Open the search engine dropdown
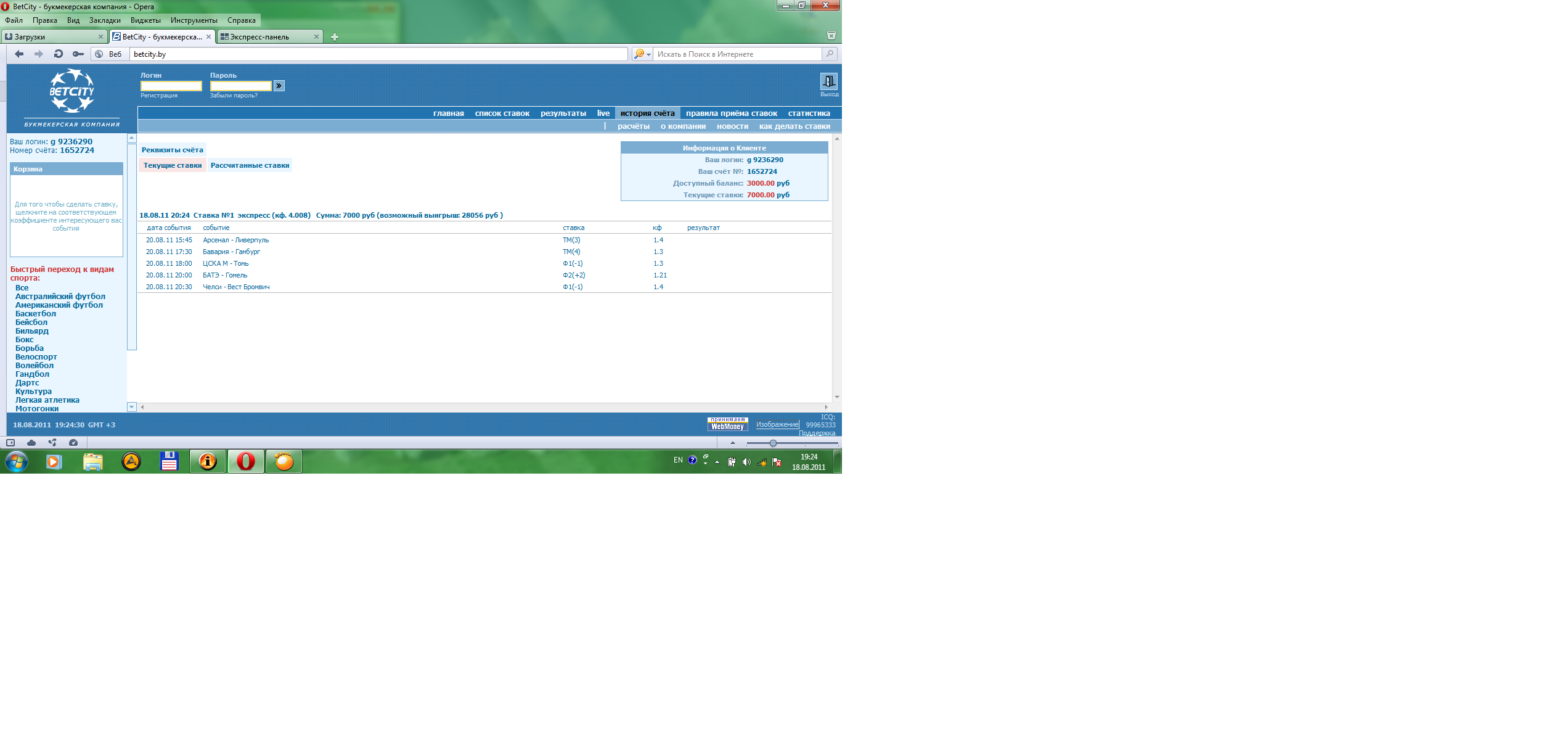This screenshot has width=1568, height=740. [642, 54]
